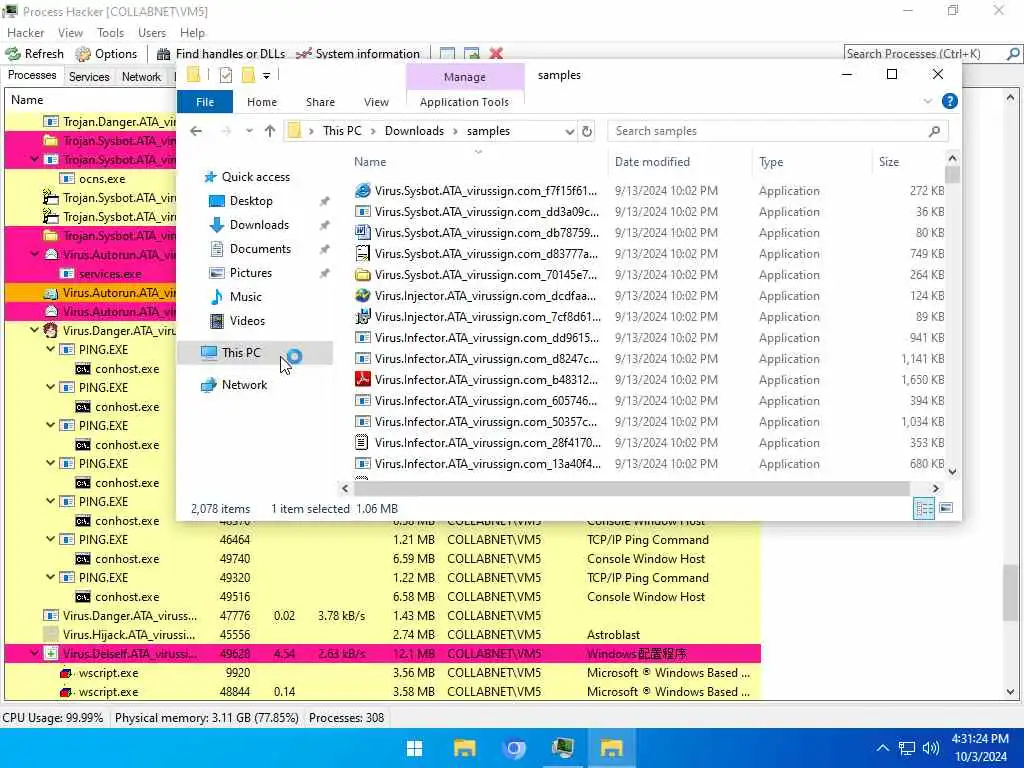1024x768 pixels.
Task: Open the View ribbon tab in Explorer
Action: tap(376, 102)
